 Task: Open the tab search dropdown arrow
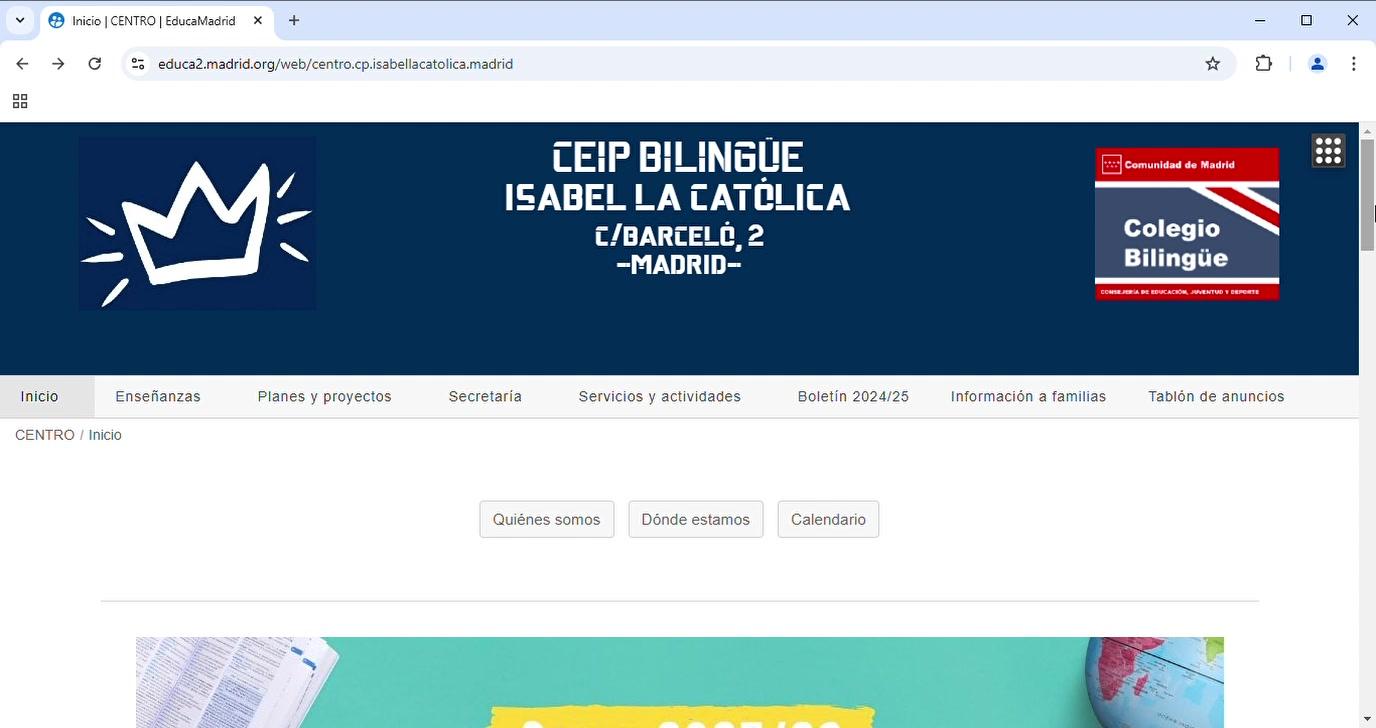pos(20,20)
